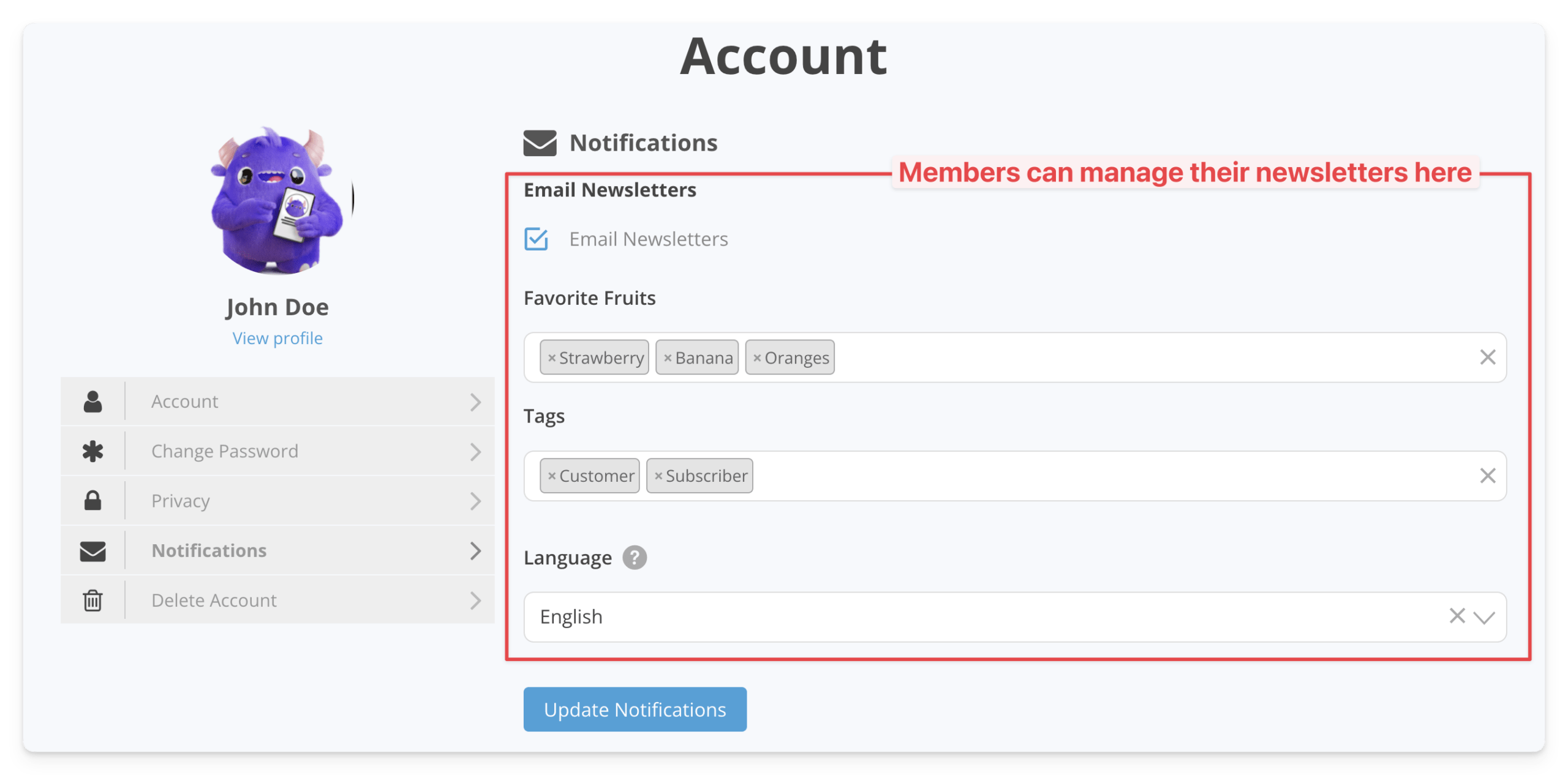Remove the Customer tag
The width and height of the screenshot is (1568, 775).
(551, 476)
